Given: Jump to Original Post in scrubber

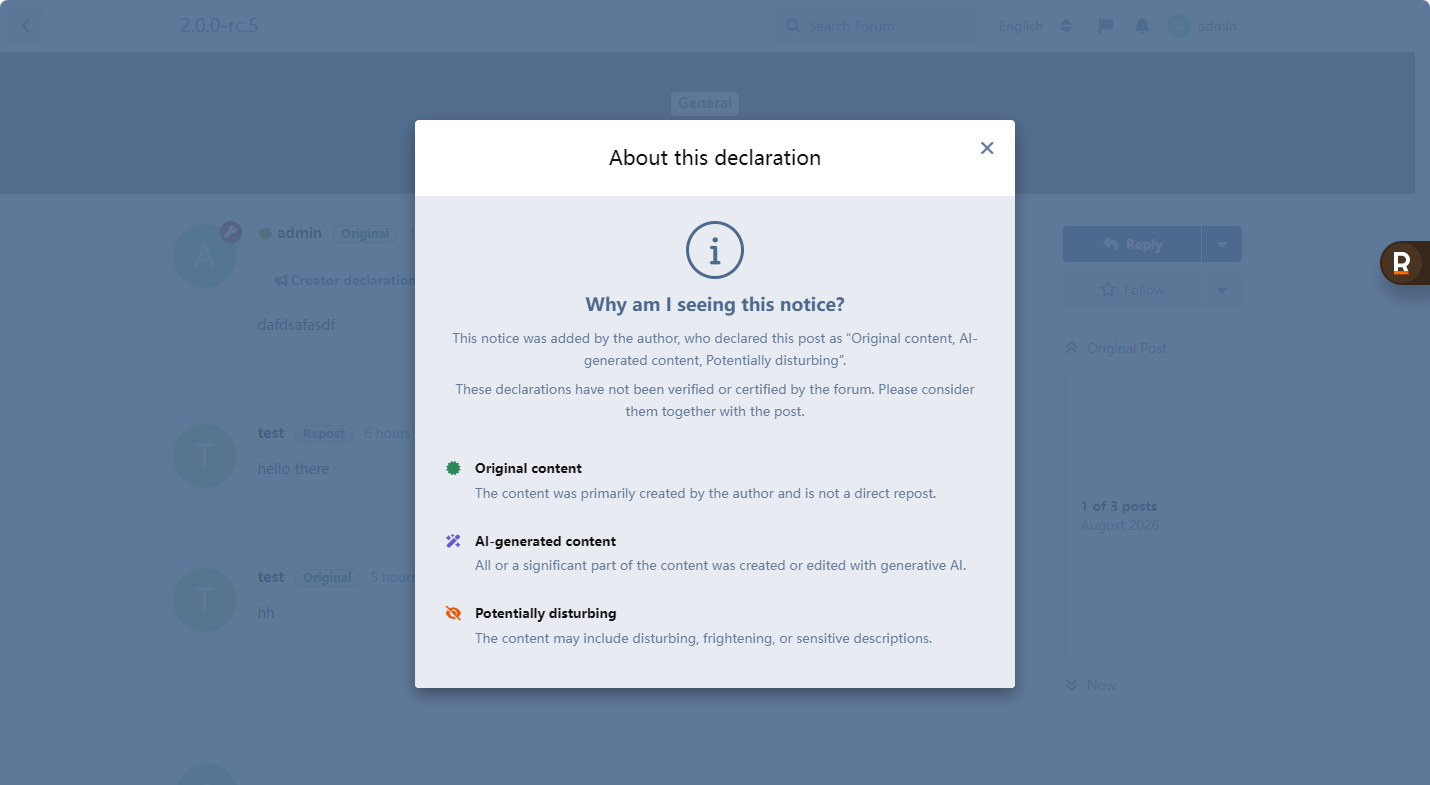Looking at the screenshot, I should click(1117, 348).
